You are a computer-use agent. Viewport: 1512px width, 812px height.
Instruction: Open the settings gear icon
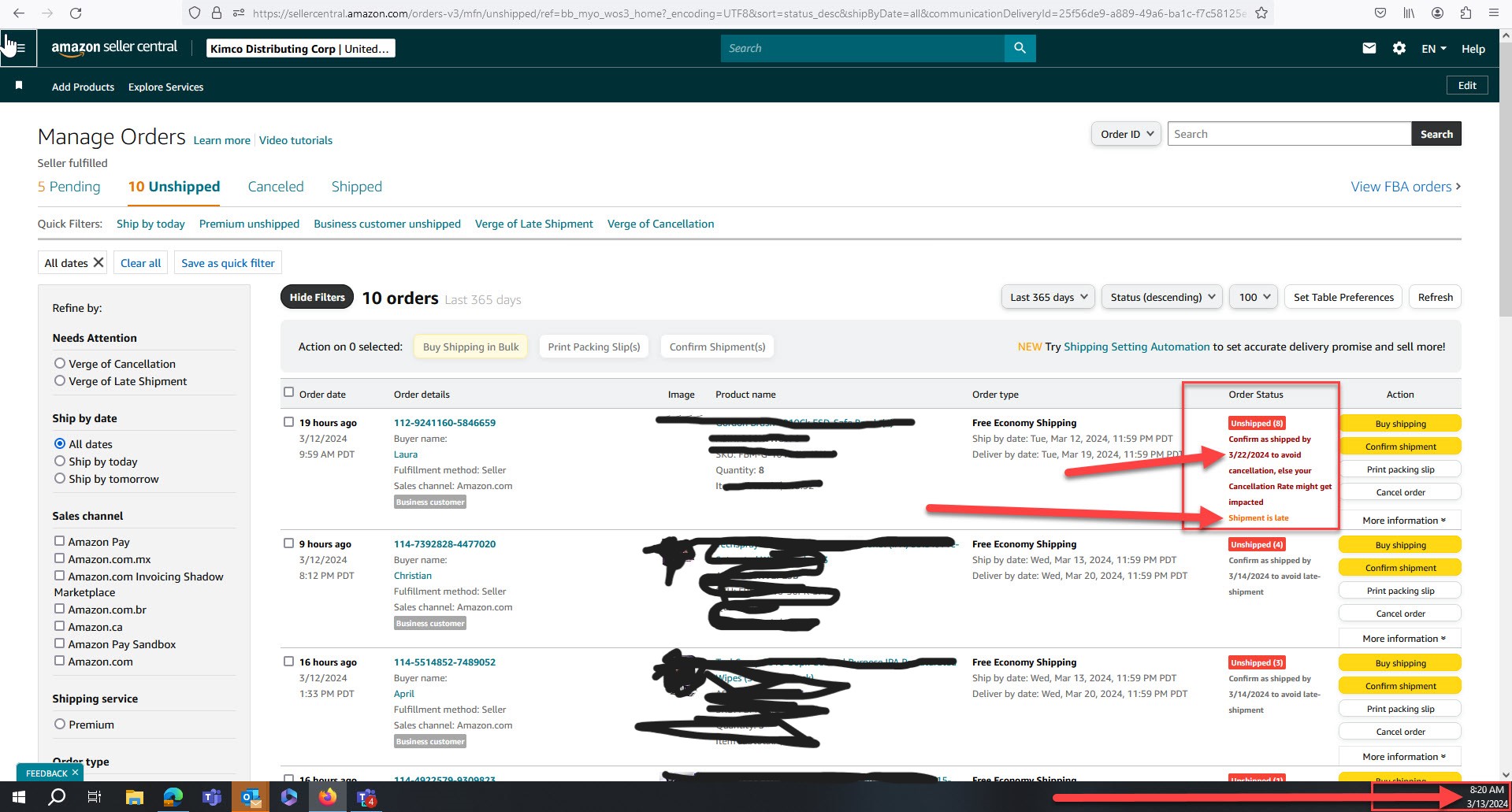click(x=1399, y=48)
